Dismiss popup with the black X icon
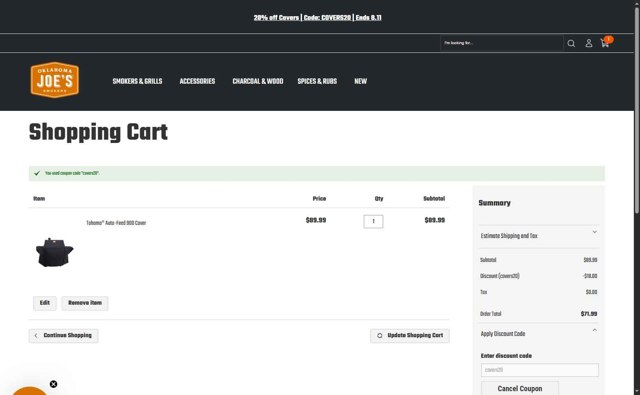 coord(53,384)
